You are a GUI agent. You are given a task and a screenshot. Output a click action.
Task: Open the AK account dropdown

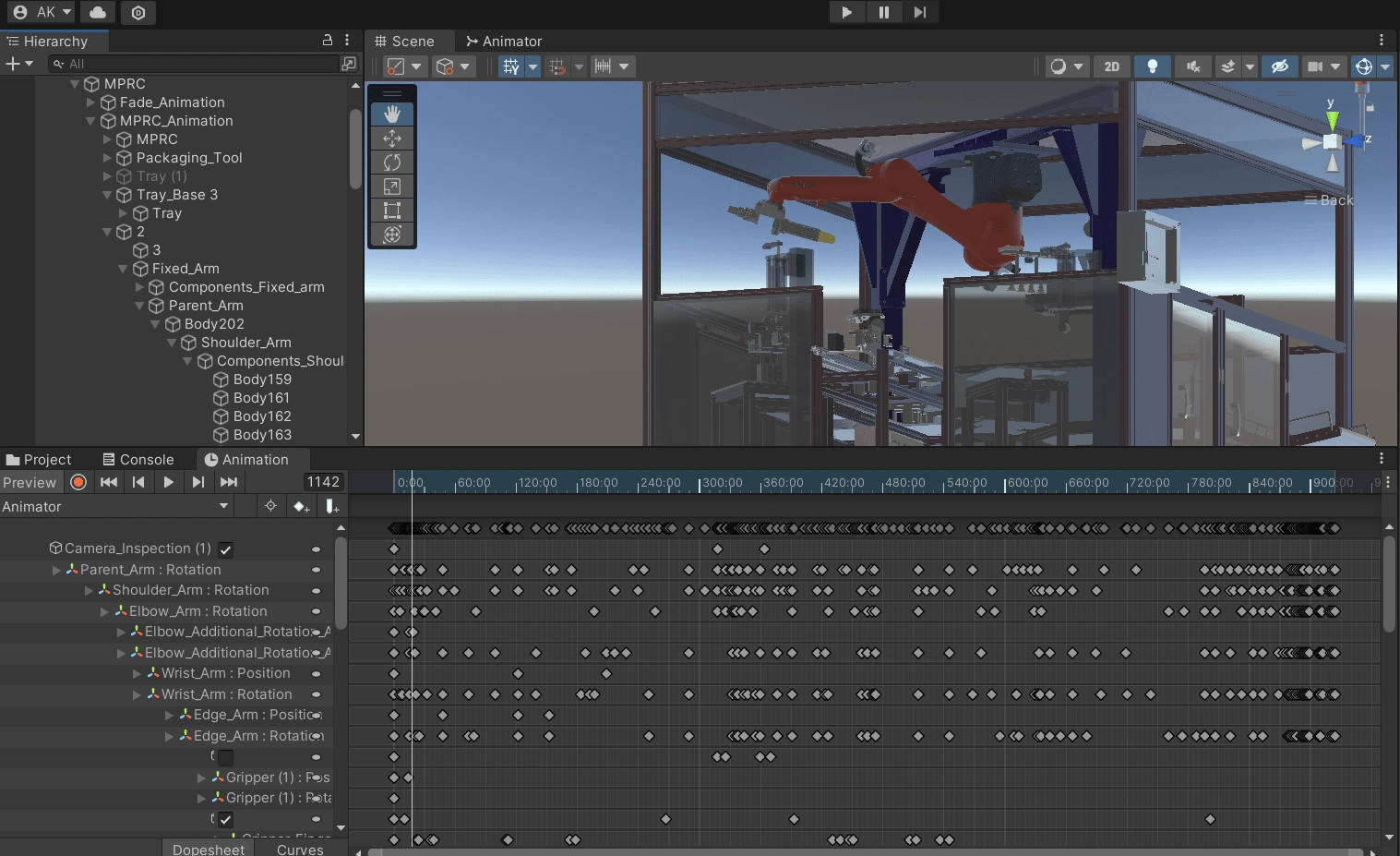coord(42,12)
